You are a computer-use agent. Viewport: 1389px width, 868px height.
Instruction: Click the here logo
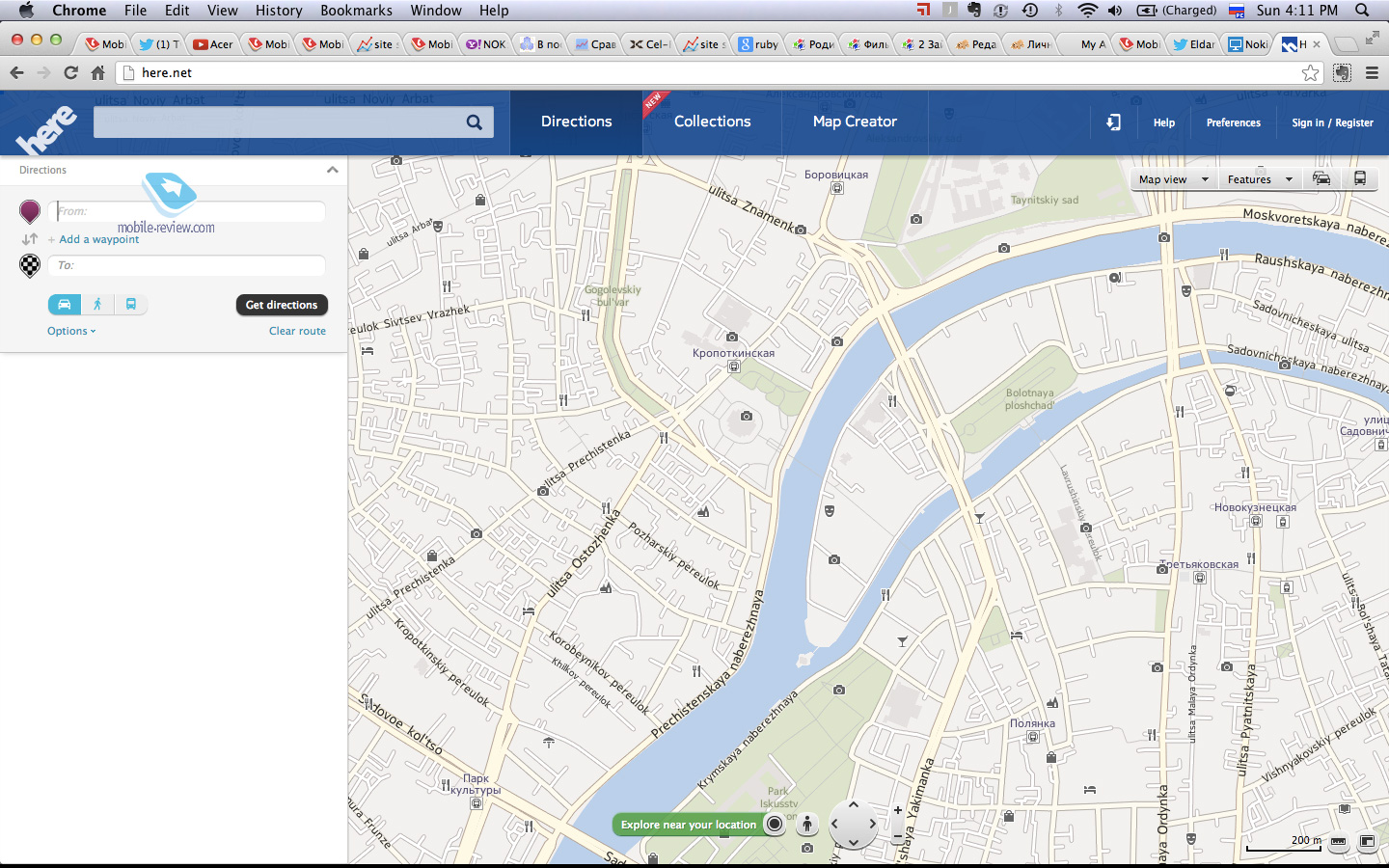tap(46, 129)
